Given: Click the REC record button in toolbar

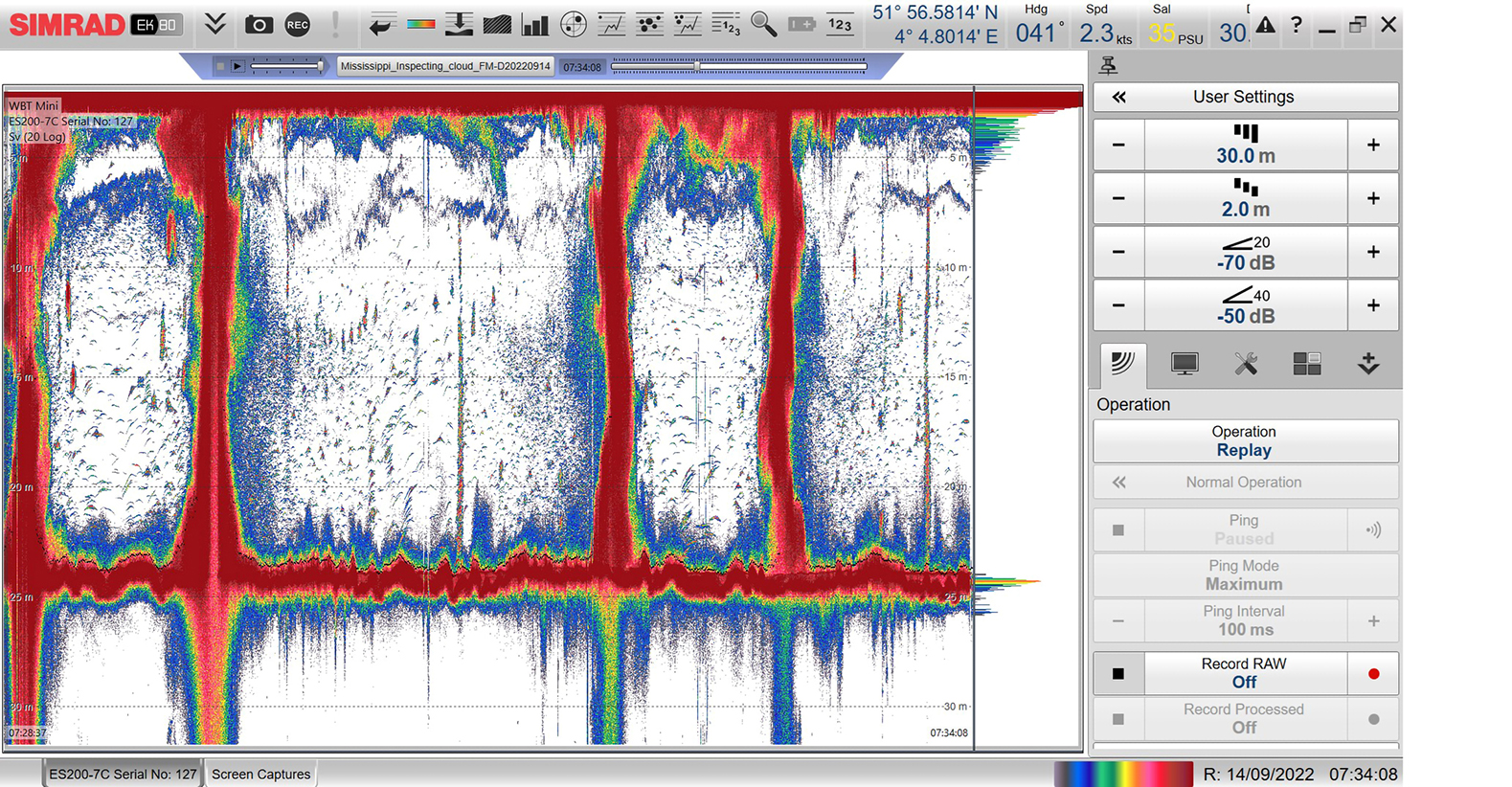Looking at the screenshot, I should click(298, 25).
